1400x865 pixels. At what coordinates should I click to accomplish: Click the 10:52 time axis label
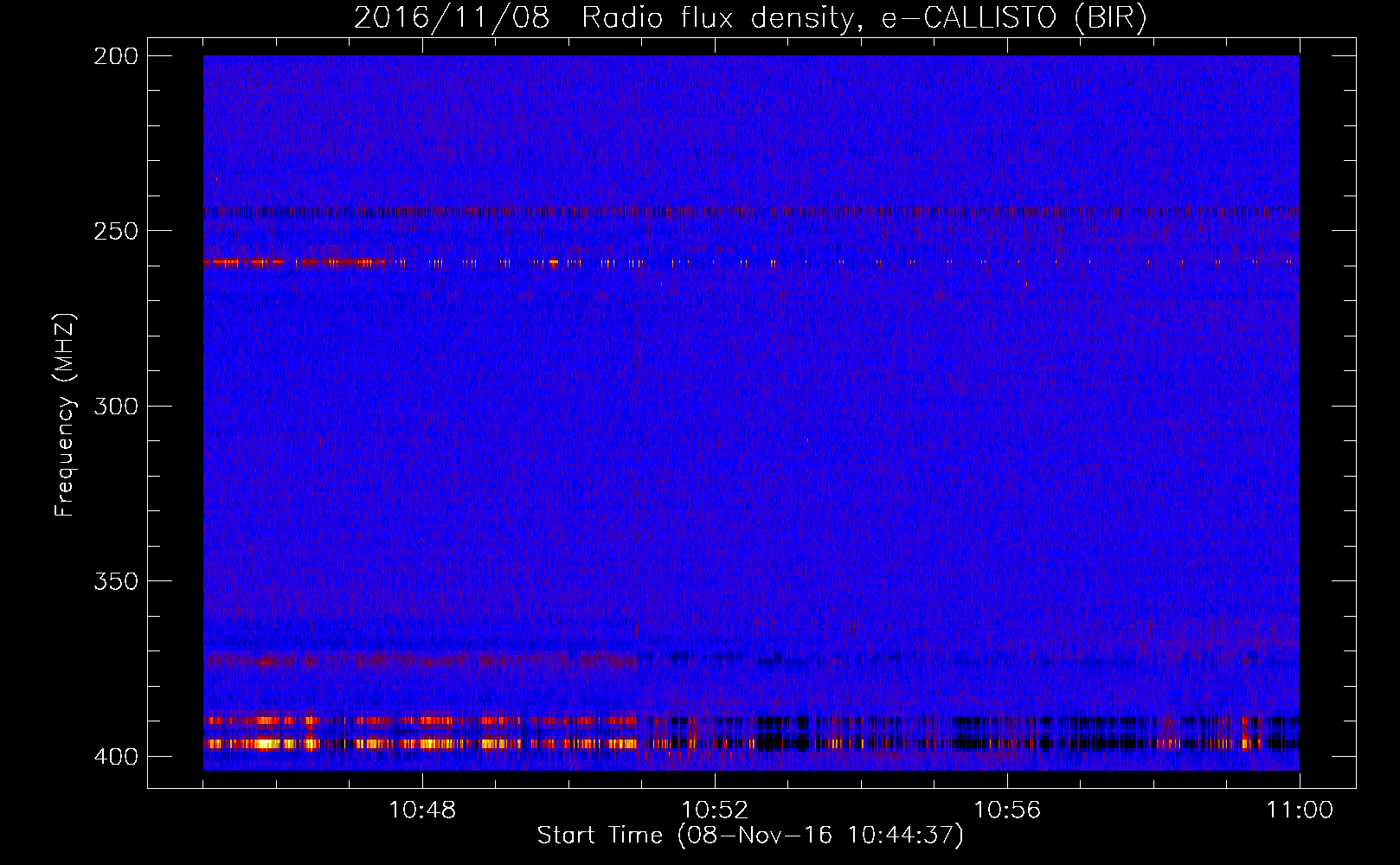click(715, 811)
